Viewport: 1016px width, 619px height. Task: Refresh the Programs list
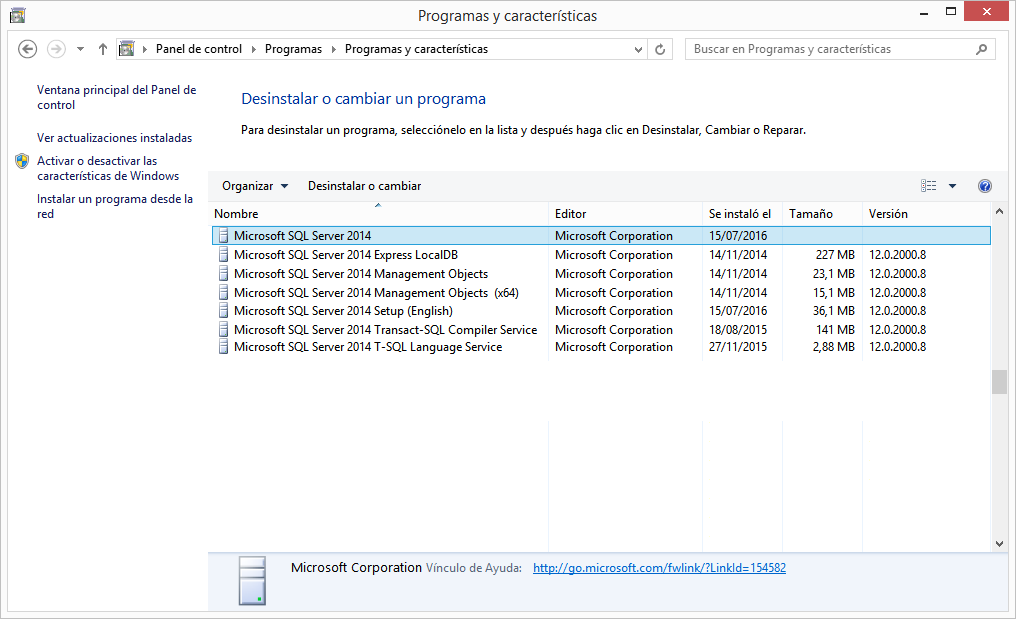point(660,49)
